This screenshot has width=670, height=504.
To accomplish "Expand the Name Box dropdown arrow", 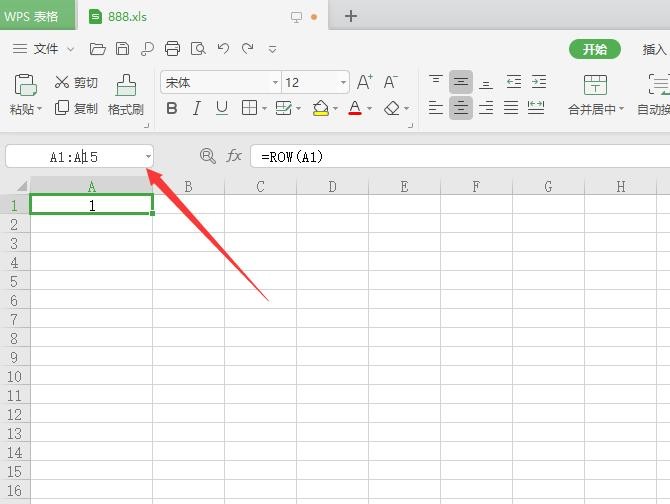I will tap(148, 156).
